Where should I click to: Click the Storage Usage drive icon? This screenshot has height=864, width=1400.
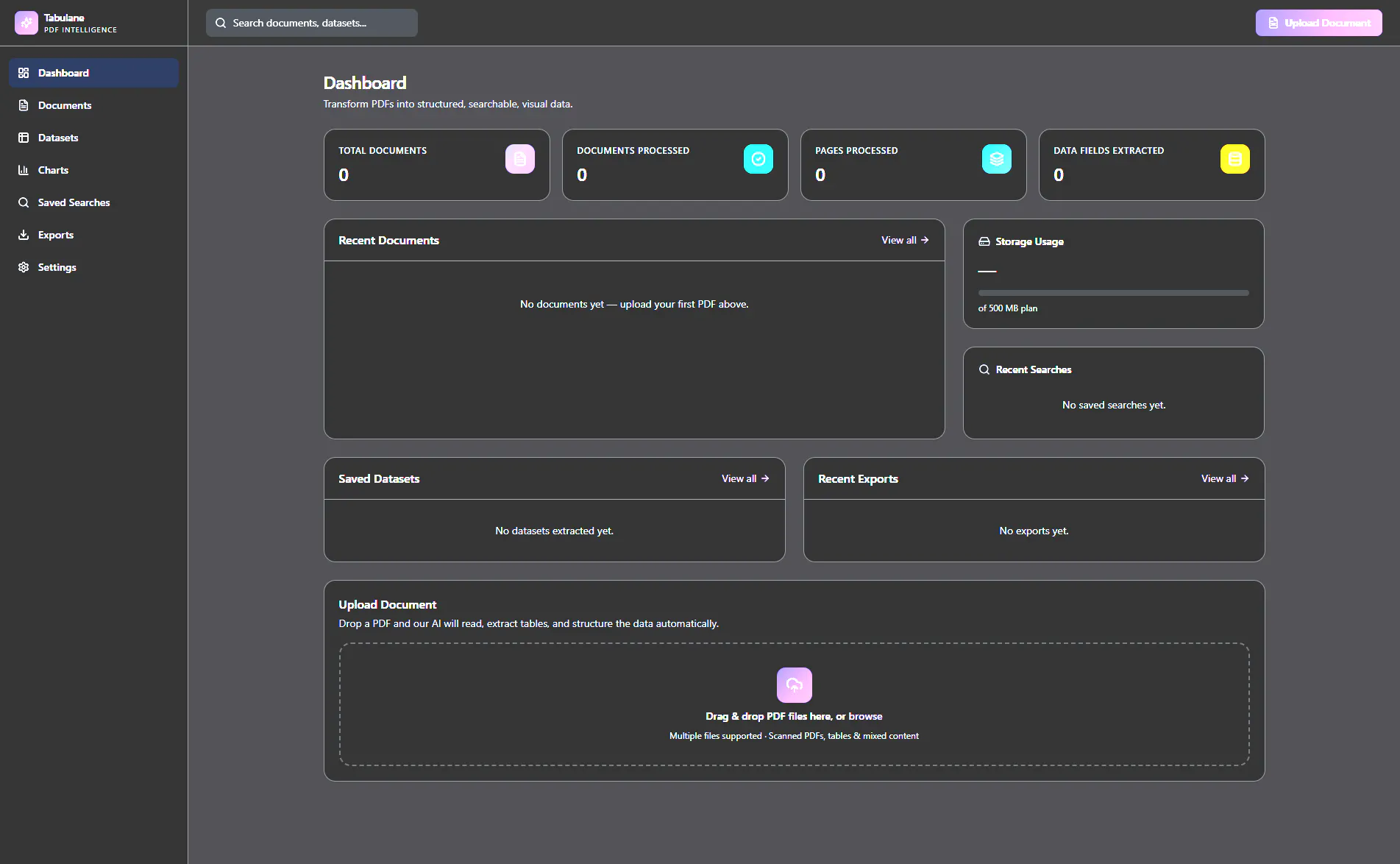(x=984, y=241)
